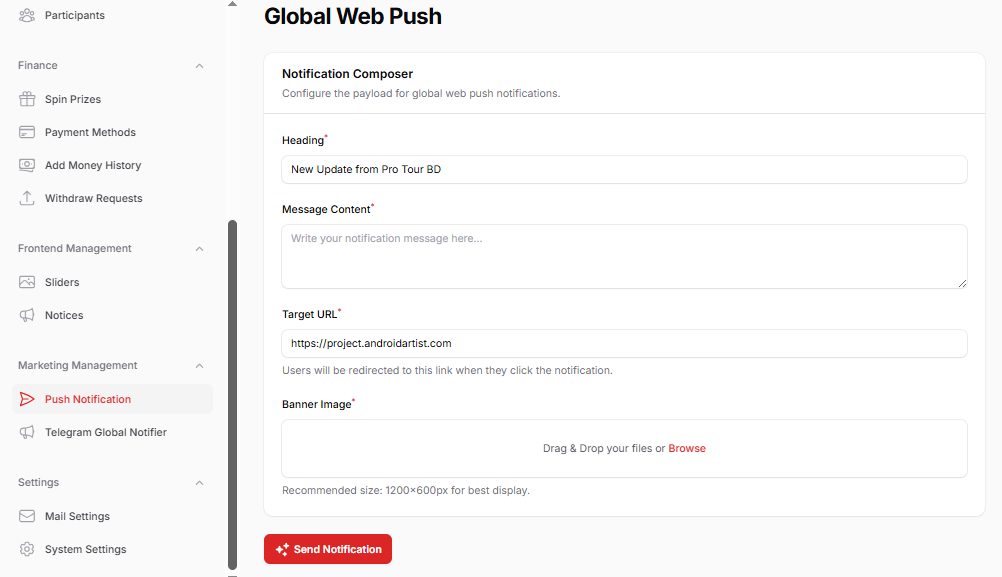
Task: Click the Notices megaphone icon
Action: coord(27,315)
